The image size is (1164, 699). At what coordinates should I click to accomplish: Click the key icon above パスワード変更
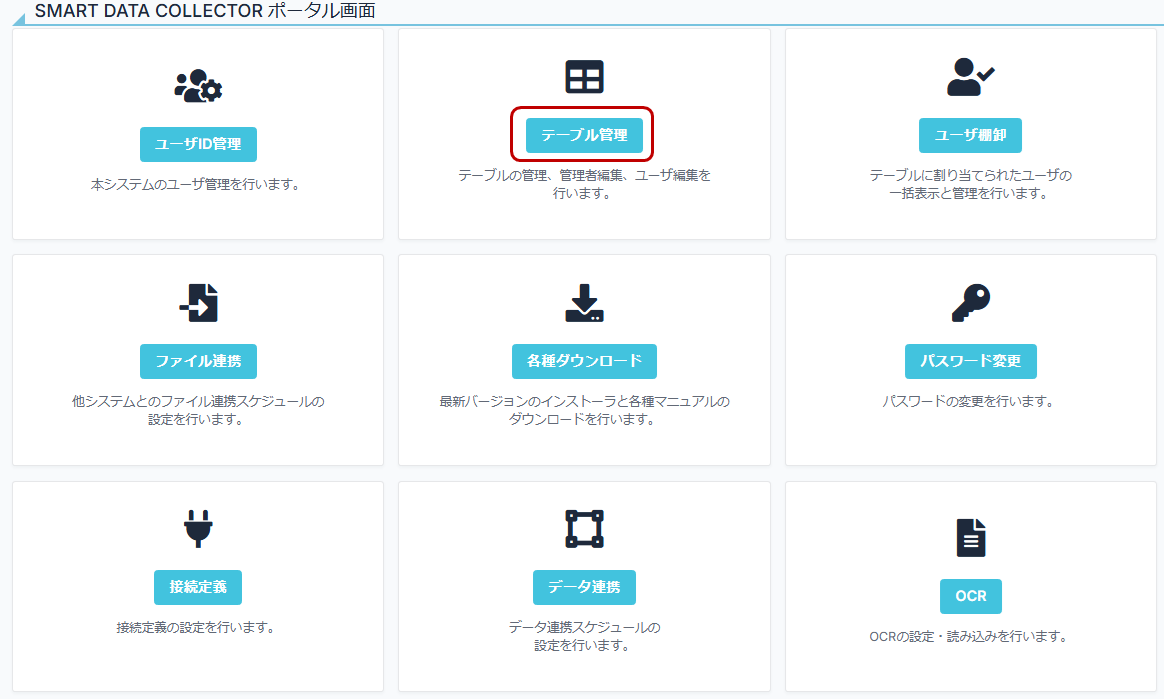click(x=970, y=303)
